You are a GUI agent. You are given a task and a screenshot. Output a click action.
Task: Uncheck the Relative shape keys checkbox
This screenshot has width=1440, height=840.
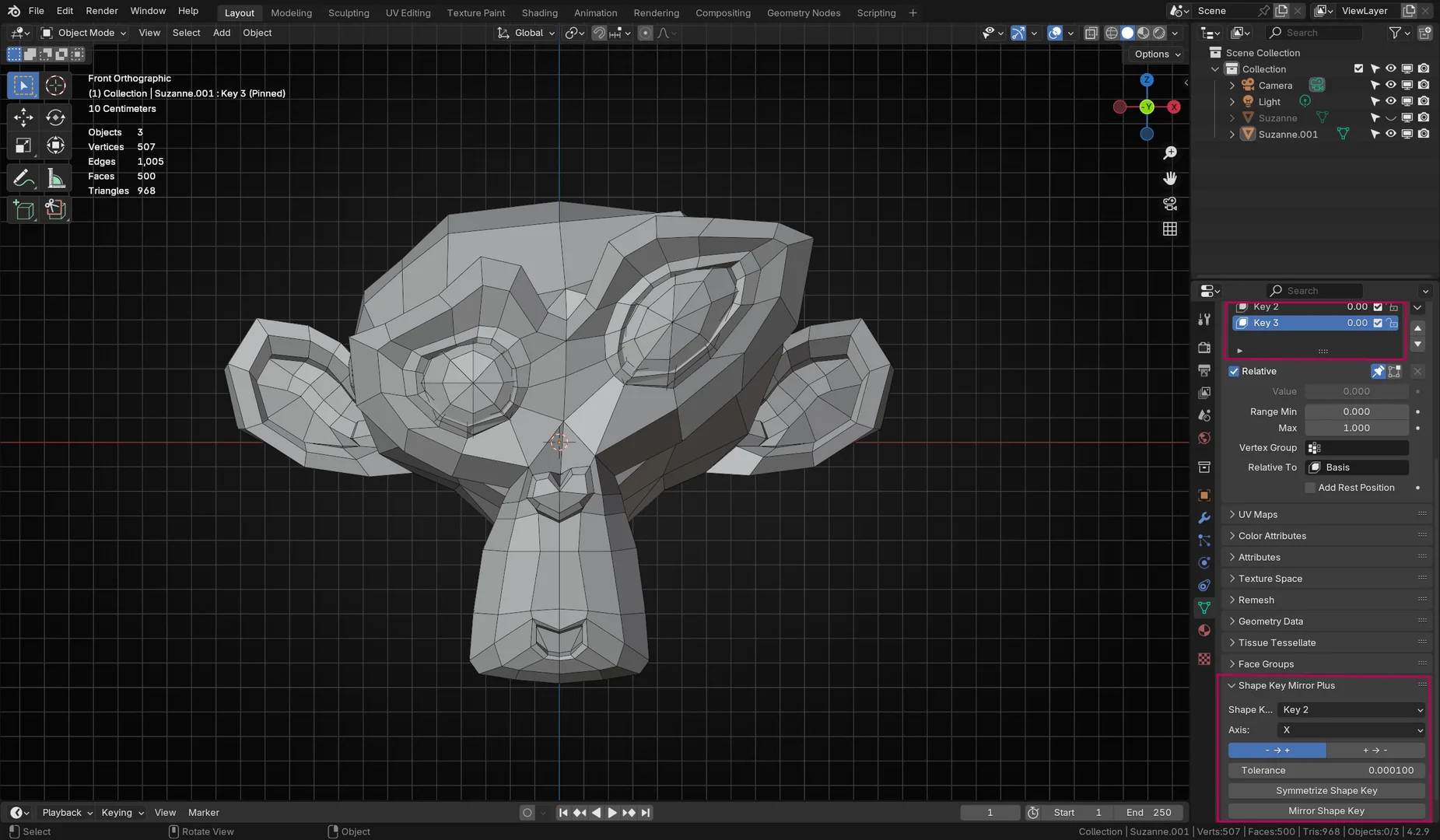[1234, 372]
